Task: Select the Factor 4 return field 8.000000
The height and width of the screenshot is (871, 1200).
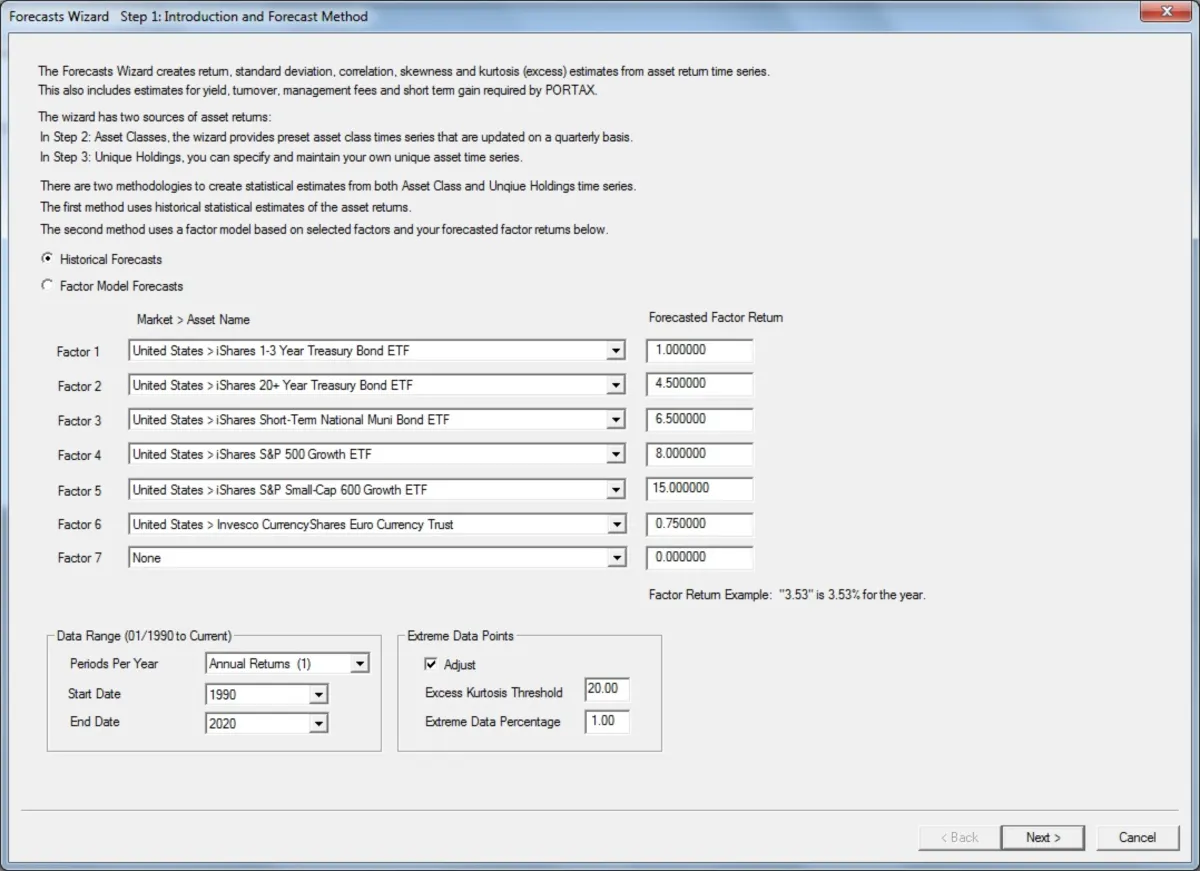Action: [x=699, y=454]
